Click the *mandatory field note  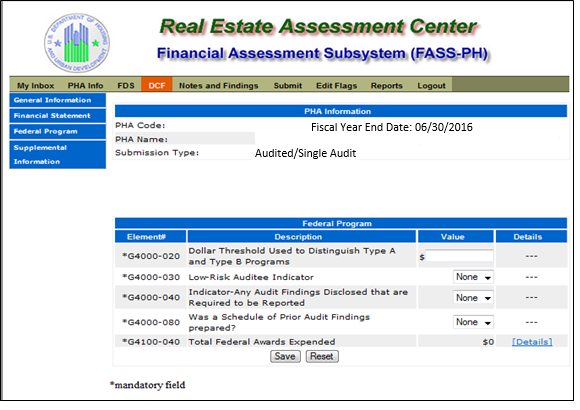point(148,385)
